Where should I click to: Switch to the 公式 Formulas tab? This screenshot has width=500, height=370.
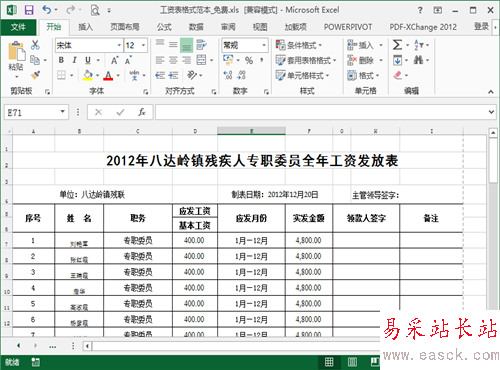164,27
